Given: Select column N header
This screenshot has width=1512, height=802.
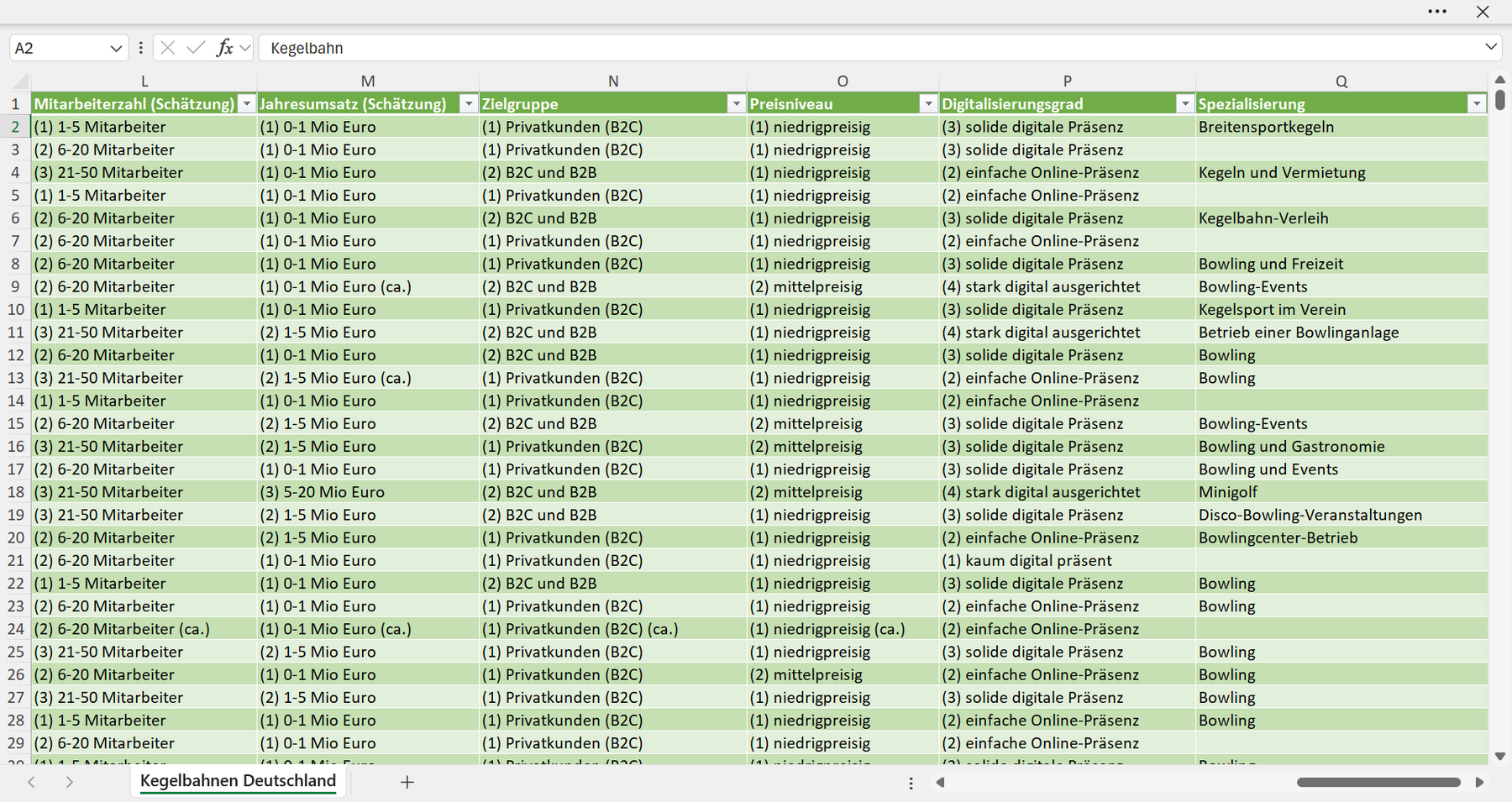Looking at the screenshot, I should pyautogui.click(x=613, y=81).
